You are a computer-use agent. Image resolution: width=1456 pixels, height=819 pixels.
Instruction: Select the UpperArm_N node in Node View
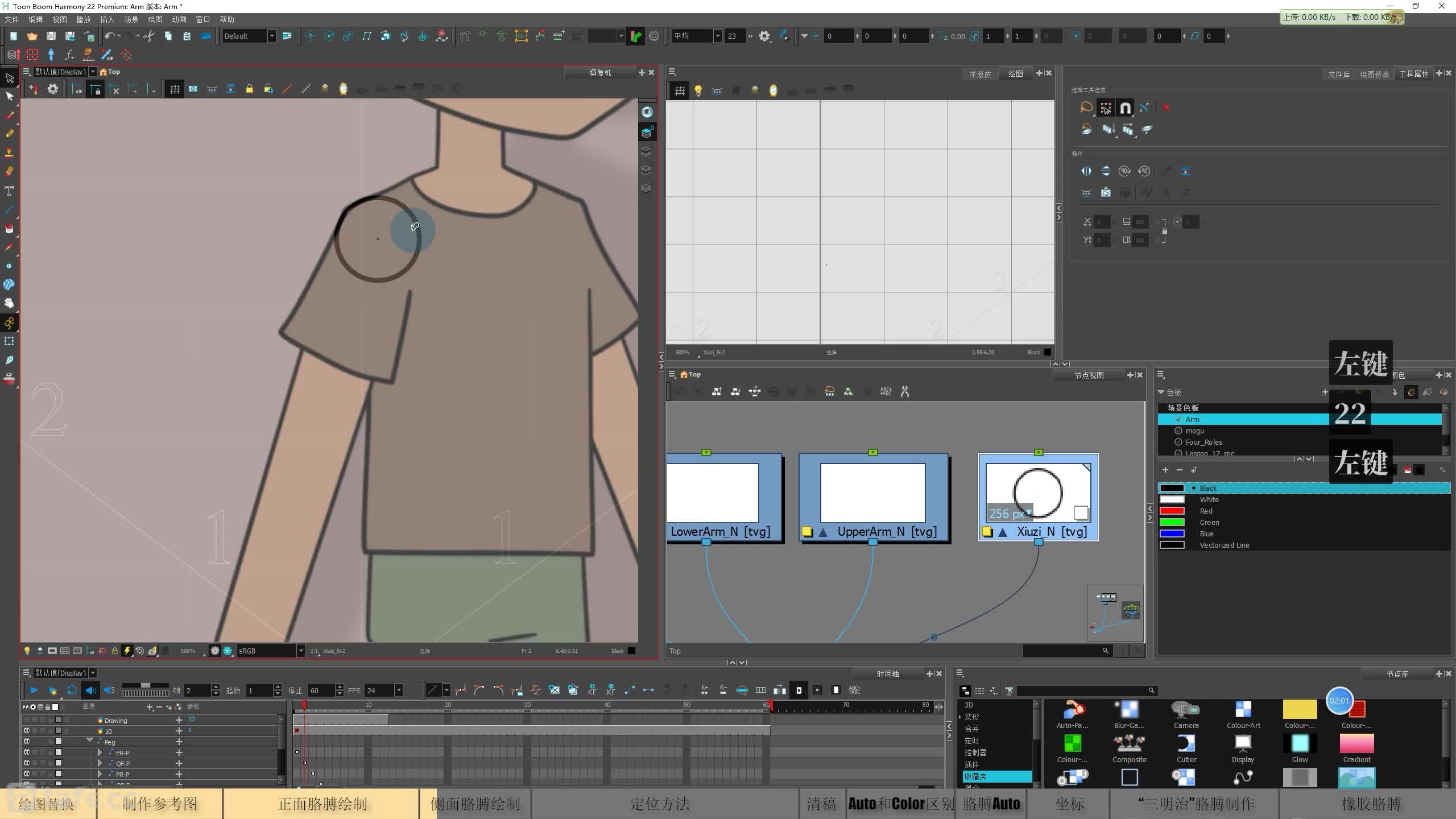coord(874,497)
